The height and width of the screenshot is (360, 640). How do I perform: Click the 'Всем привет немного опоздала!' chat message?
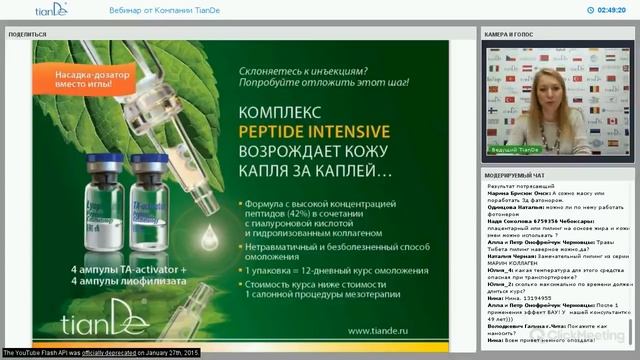click(x=541, y=340)
